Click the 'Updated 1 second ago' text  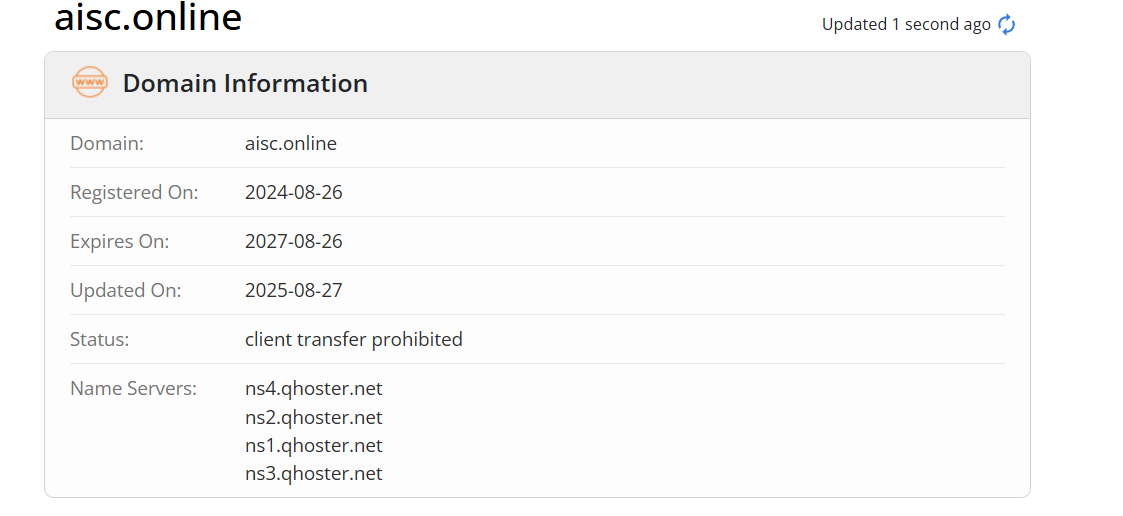click(906, 24)
